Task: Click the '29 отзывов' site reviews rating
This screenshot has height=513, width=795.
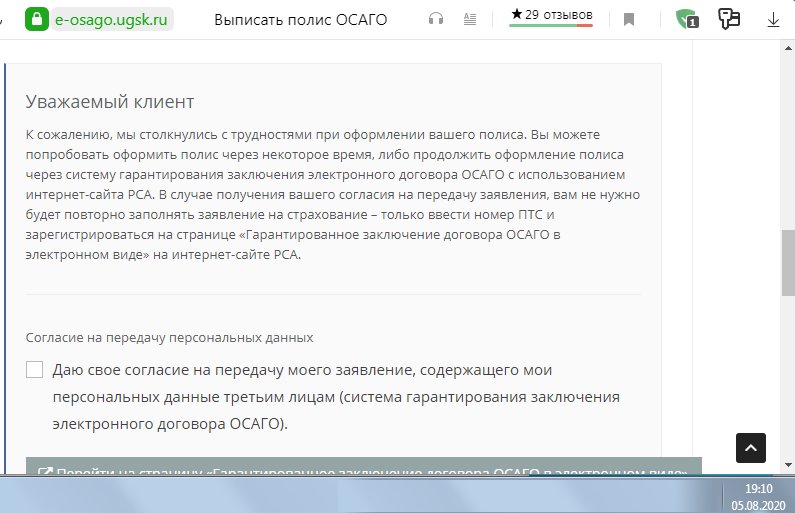Action: pyautogui.click(x=551, y=15)
